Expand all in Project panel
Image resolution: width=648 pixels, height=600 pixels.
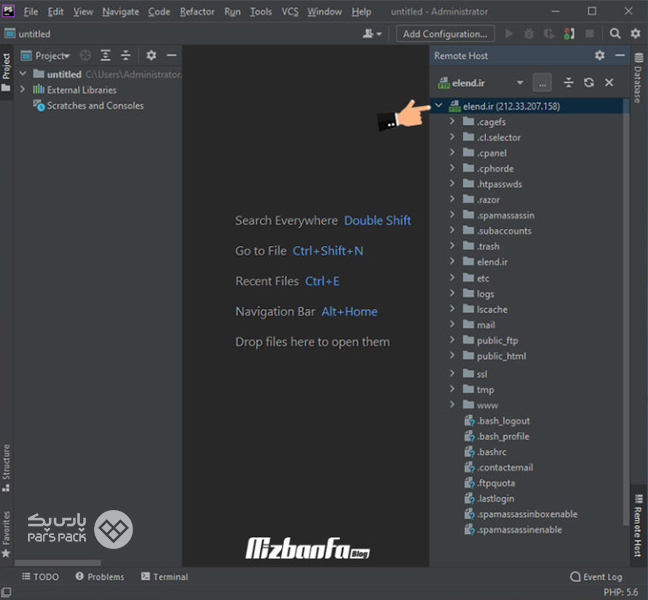105,55
